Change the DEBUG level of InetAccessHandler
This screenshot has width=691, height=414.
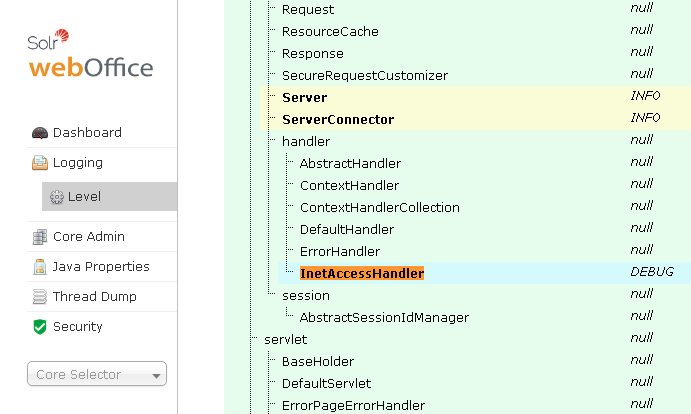(x=651, y=272)
